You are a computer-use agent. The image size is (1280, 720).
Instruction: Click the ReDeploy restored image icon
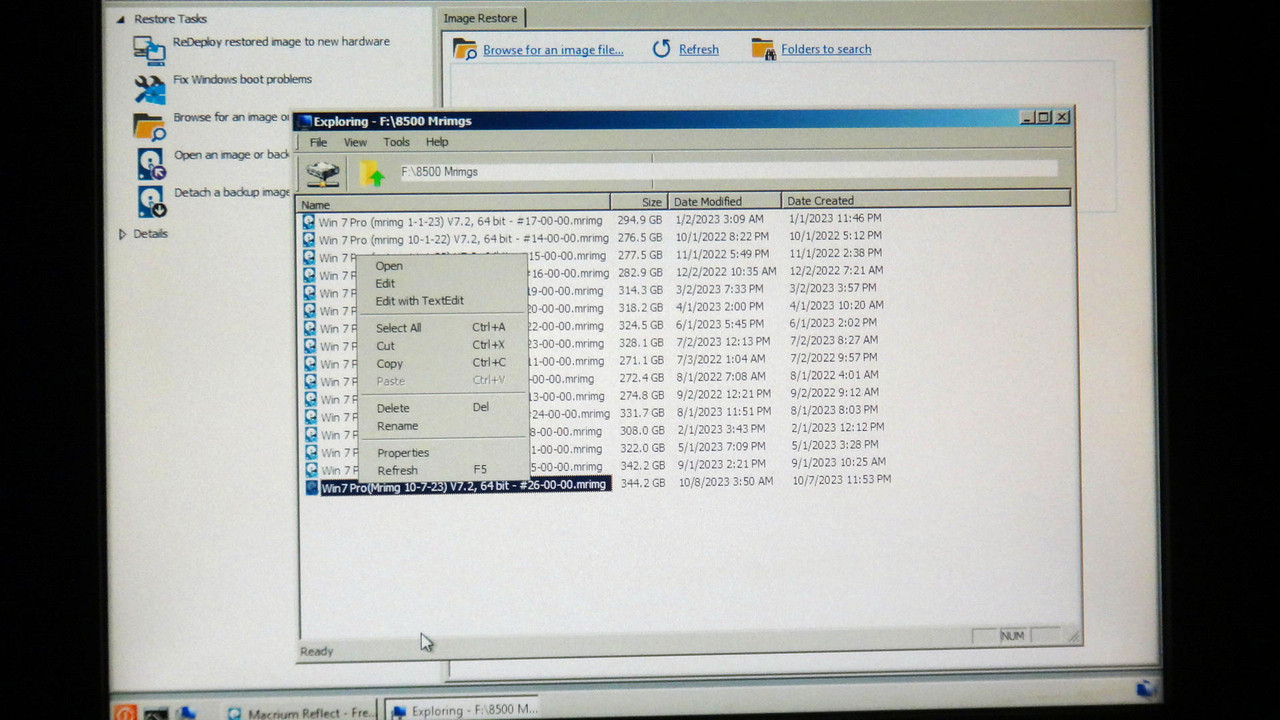coord(149,50)
